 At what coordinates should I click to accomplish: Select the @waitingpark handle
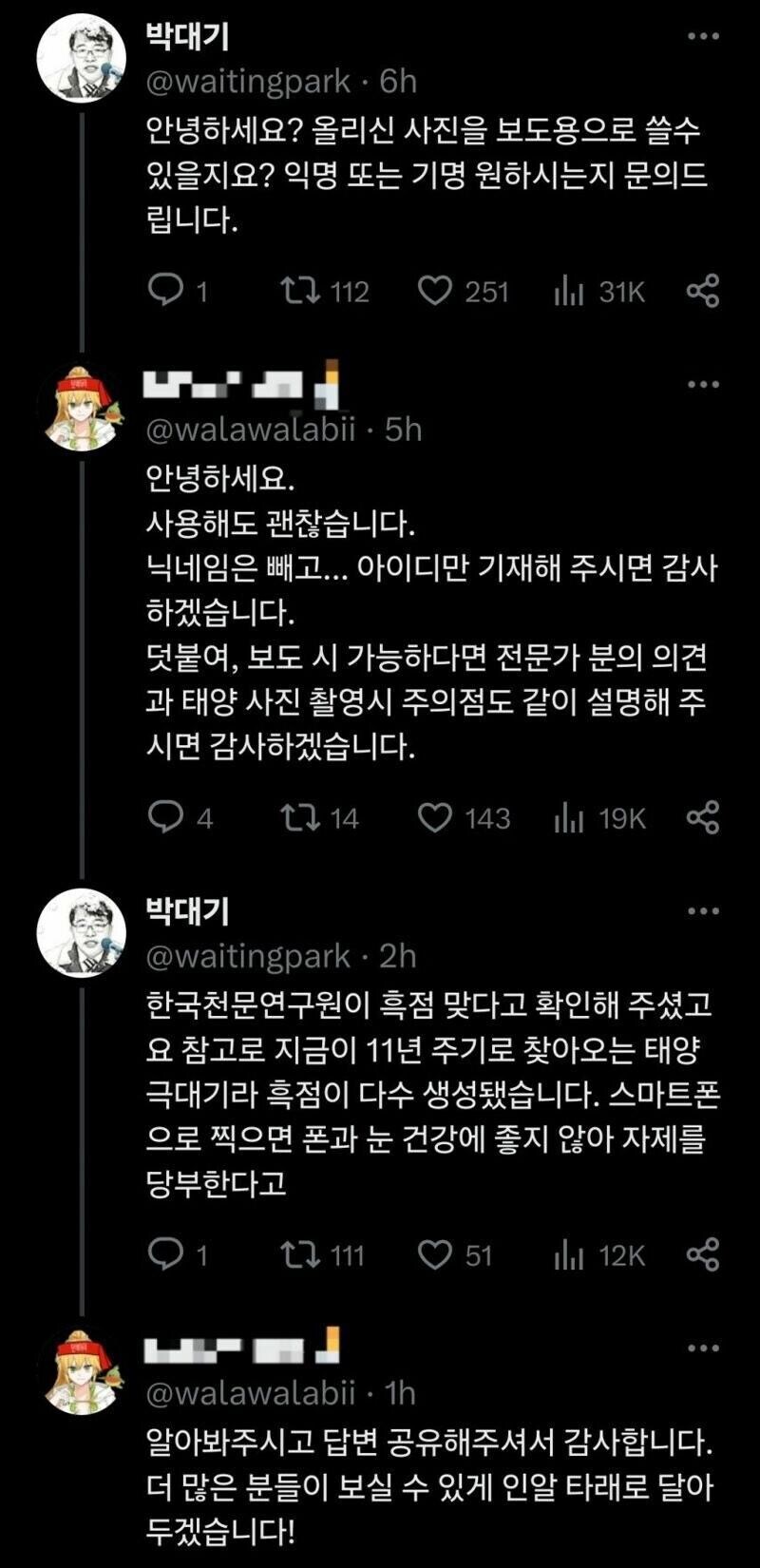pyautogui.click(x=239, y=83)
